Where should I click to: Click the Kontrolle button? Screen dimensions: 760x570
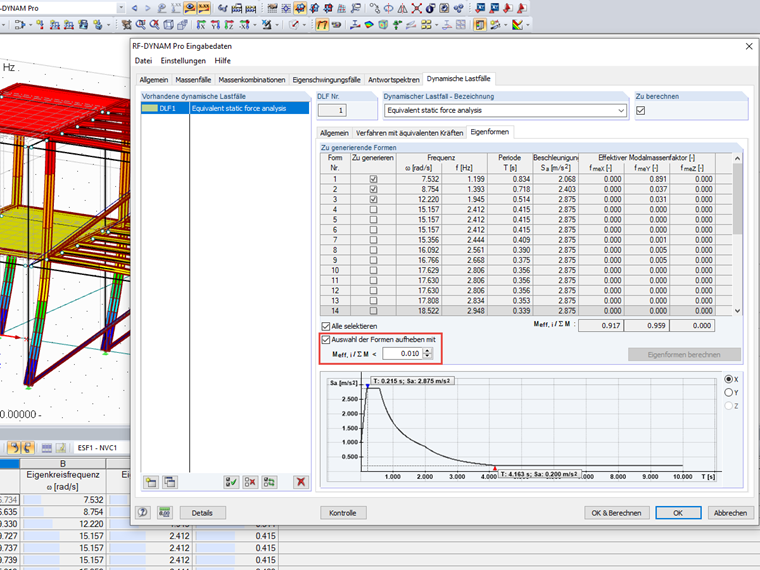[x=342, y=512]
